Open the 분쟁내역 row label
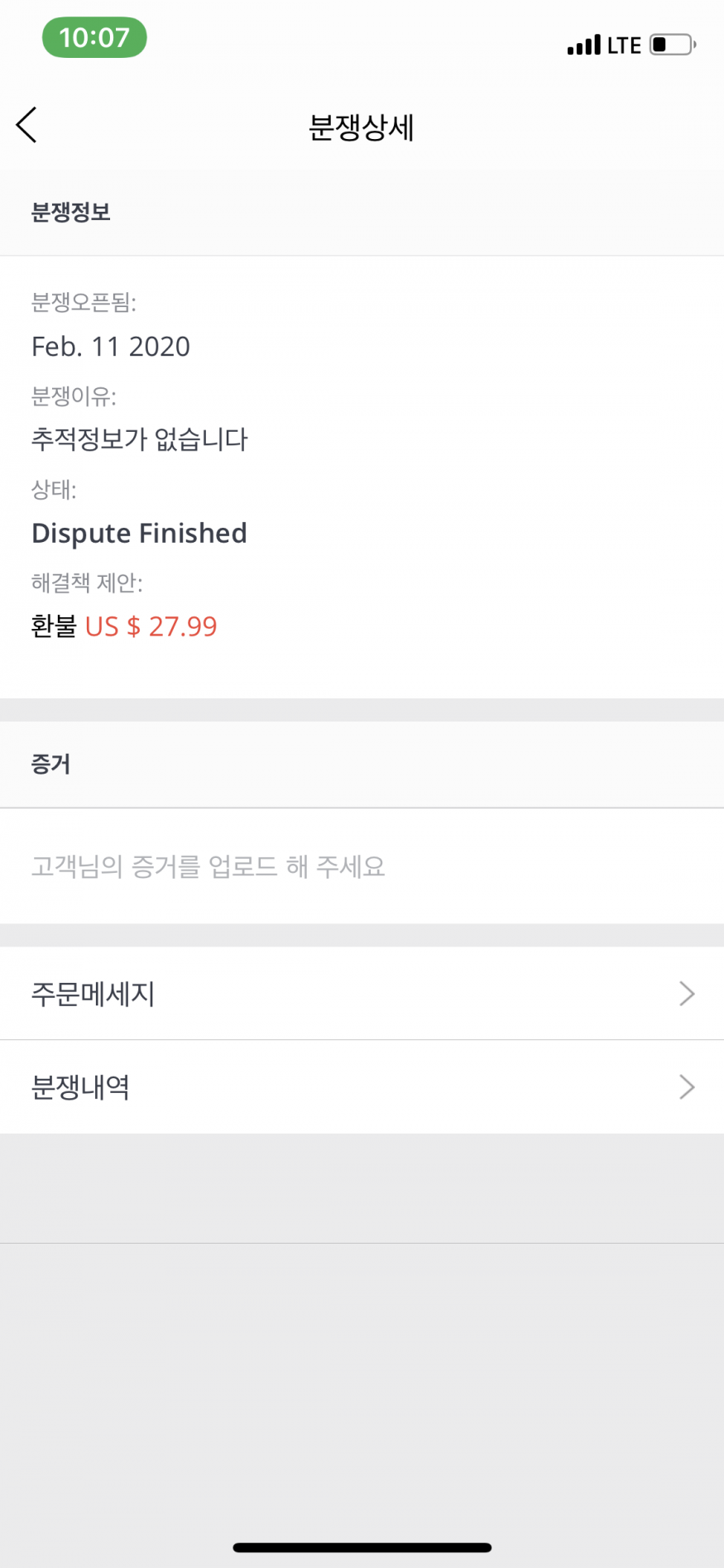Viewport: 724px width, 1568px height. tap(80, 1086)
